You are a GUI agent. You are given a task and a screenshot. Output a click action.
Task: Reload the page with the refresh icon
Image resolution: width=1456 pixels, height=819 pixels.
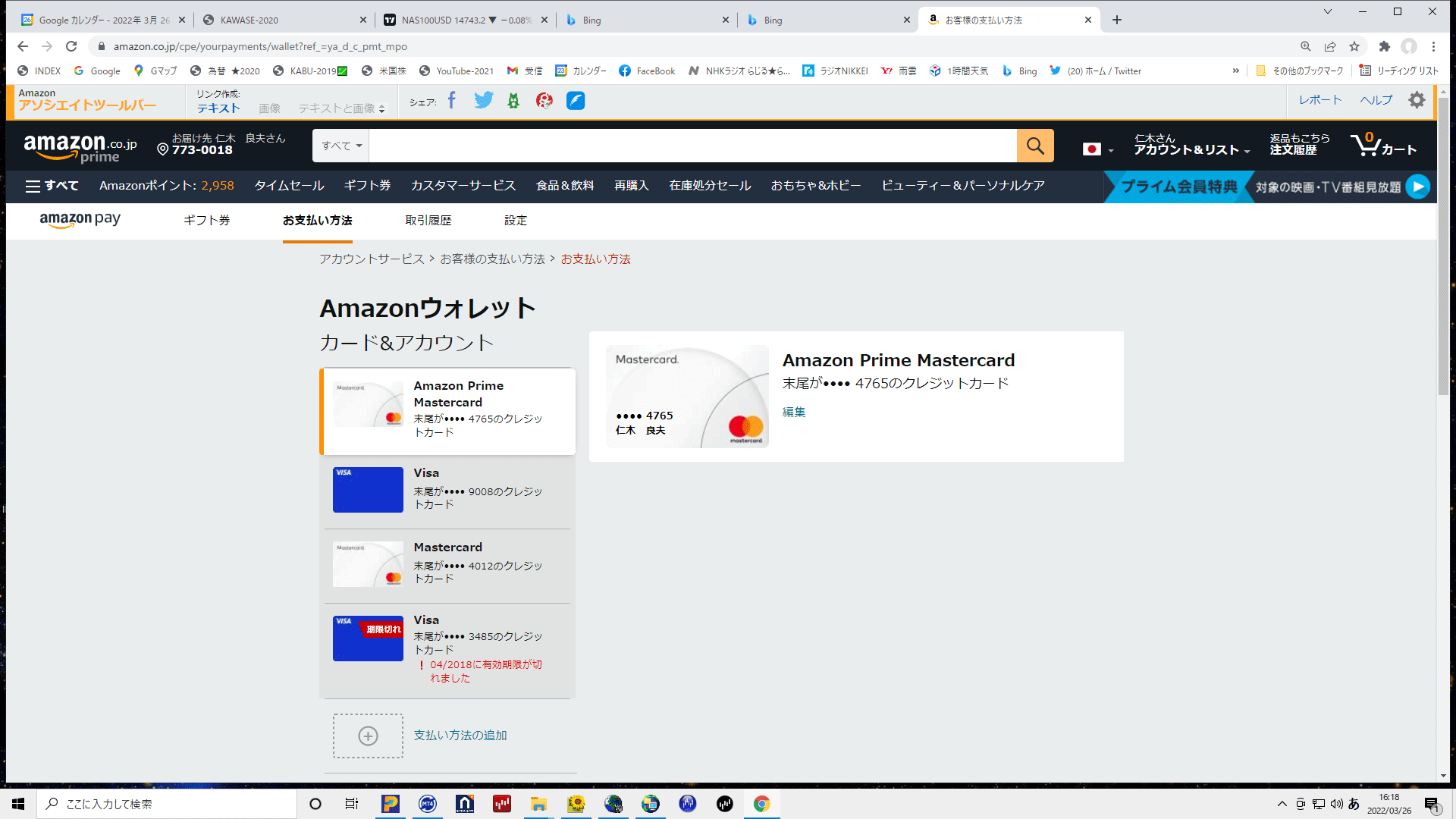(71, 46)
